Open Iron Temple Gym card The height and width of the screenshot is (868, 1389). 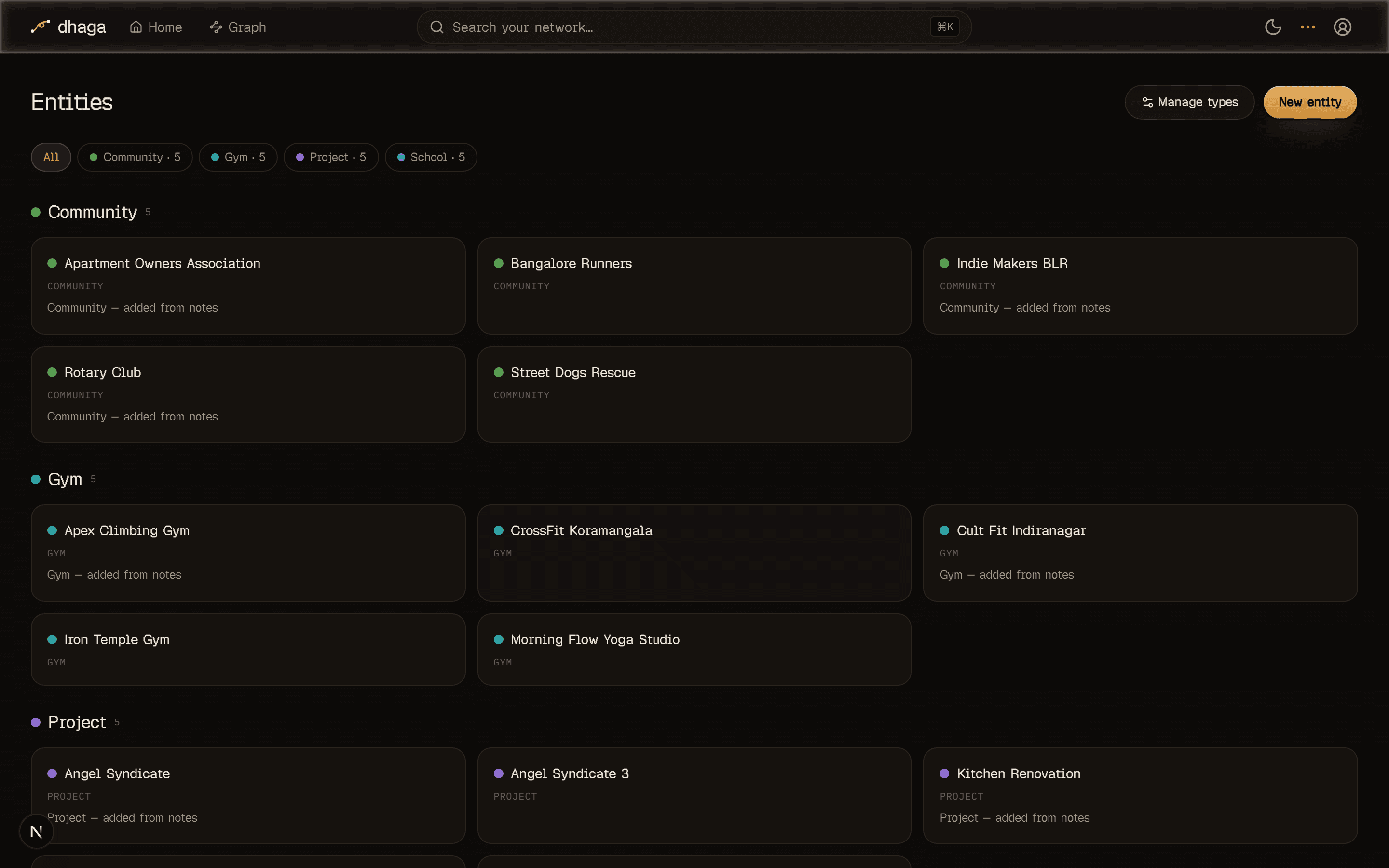(248, 649)
